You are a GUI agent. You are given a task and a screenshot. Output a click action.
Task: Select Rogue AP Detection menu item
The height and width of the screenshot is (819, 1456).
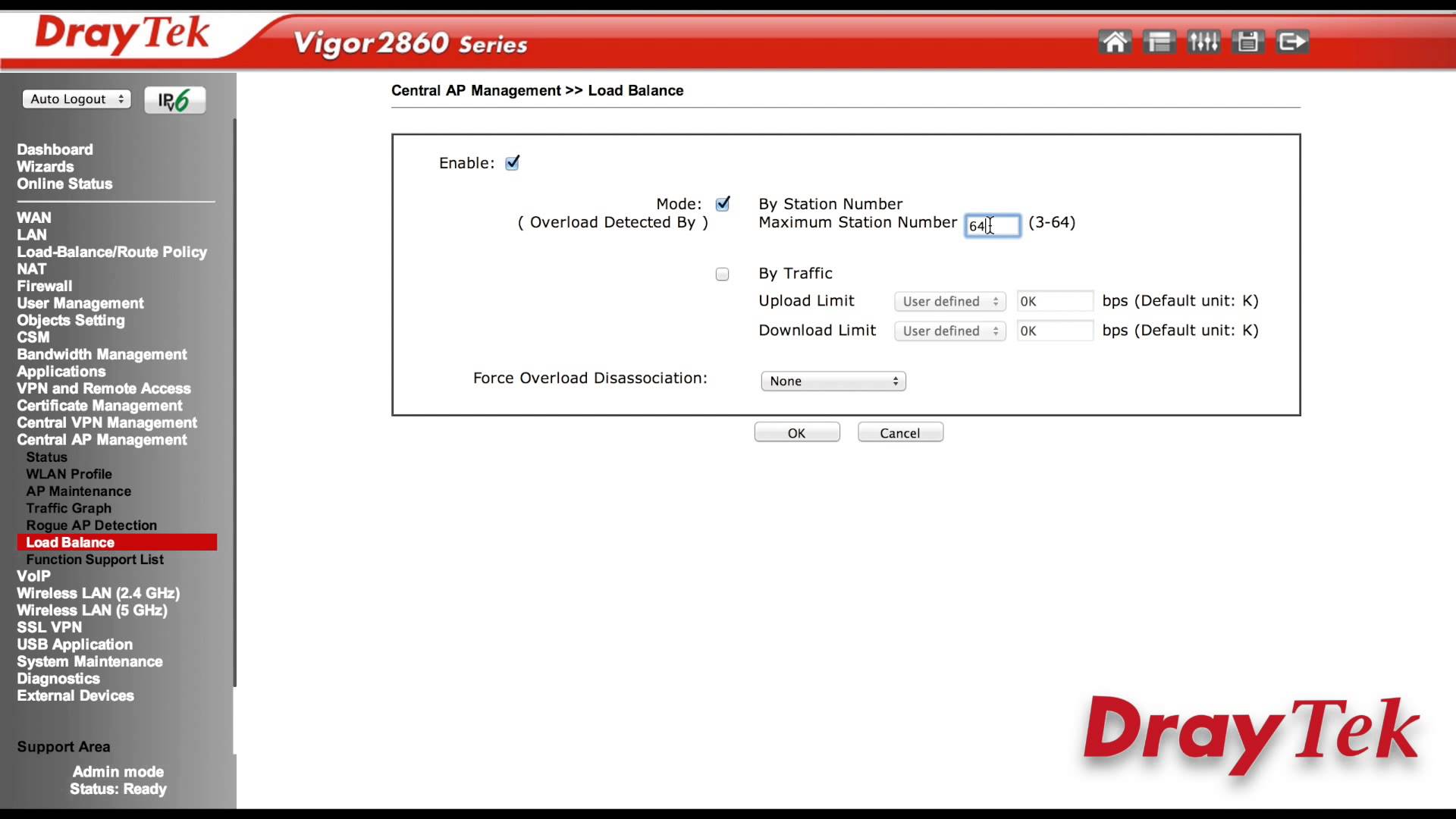[91, 526]
